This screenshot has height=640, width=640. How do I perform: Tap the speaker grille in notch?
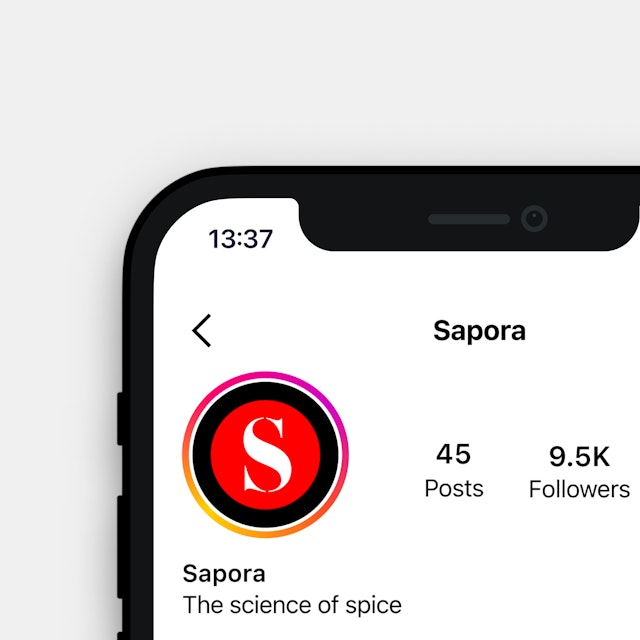tap(469, 219)
